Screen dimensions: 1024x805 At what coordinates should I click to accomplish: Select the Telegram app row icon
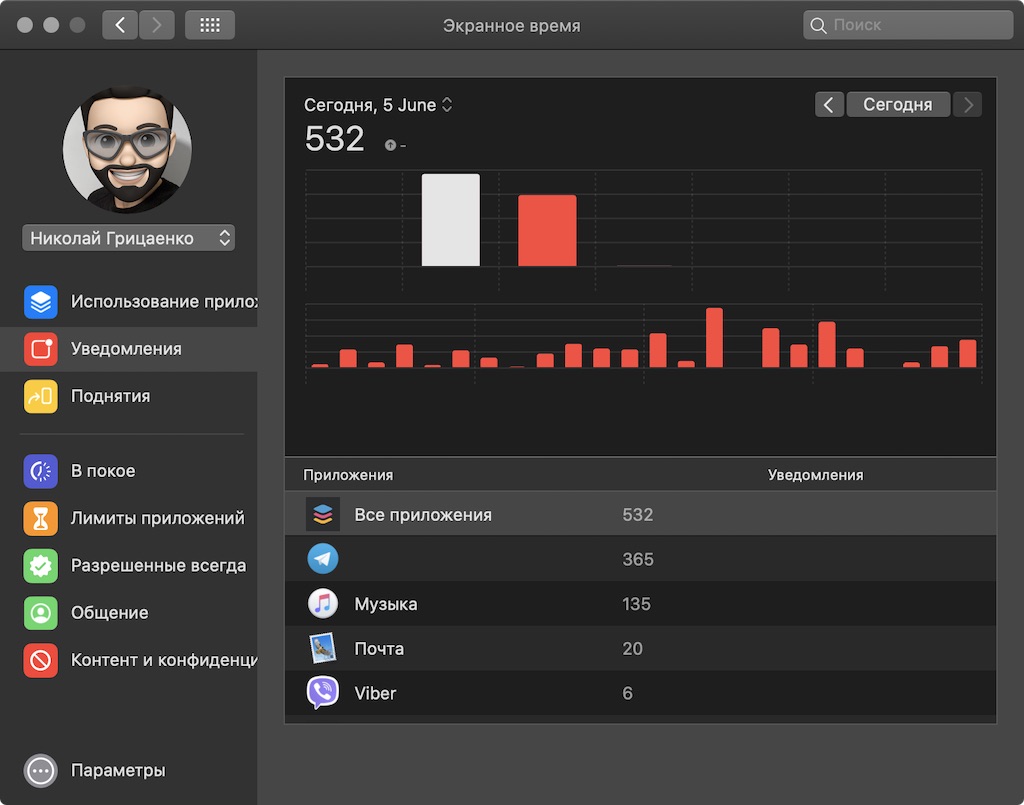[x=323, y=559]
